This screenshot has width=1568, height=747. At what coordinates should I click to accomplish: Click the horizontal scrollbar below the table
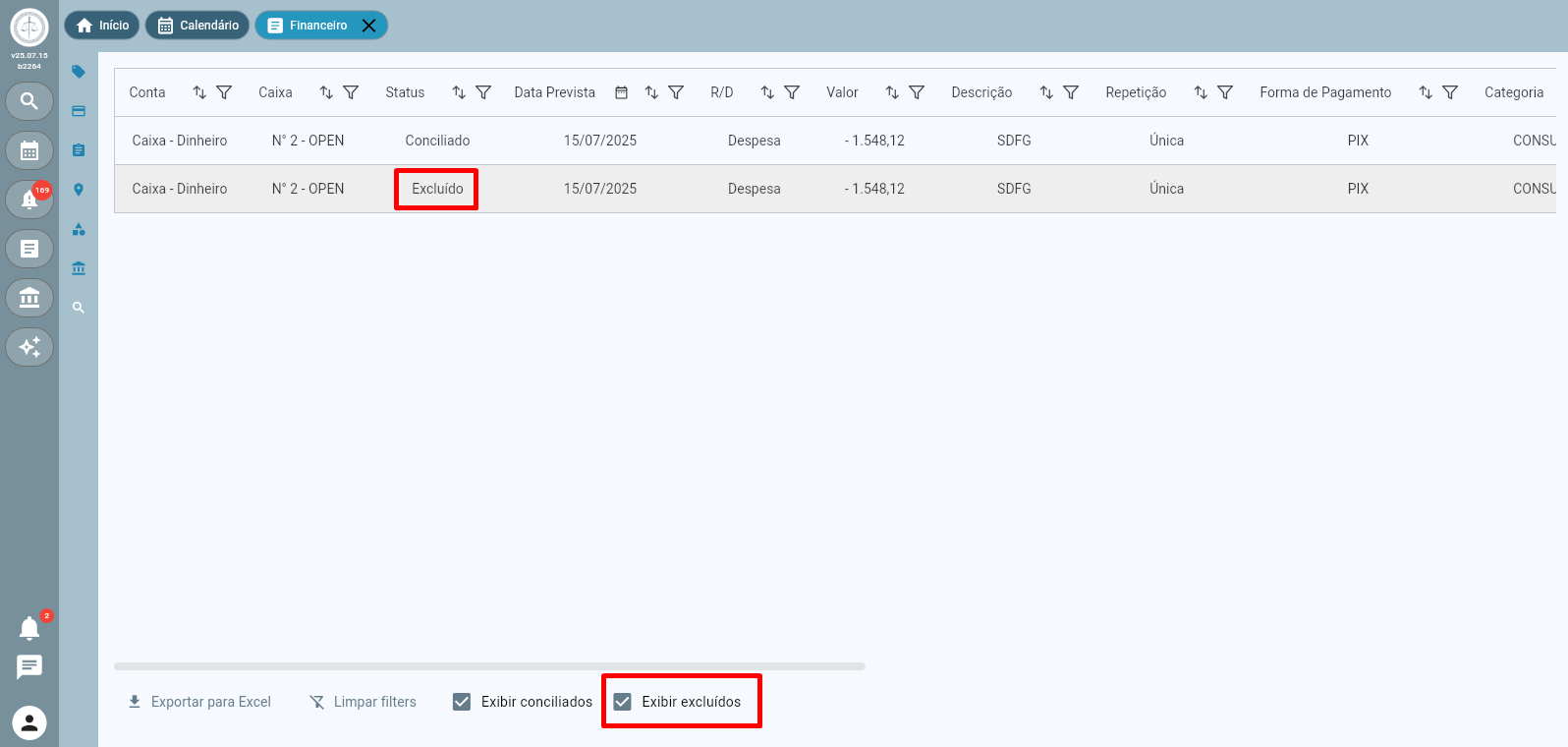click(489, 666)
